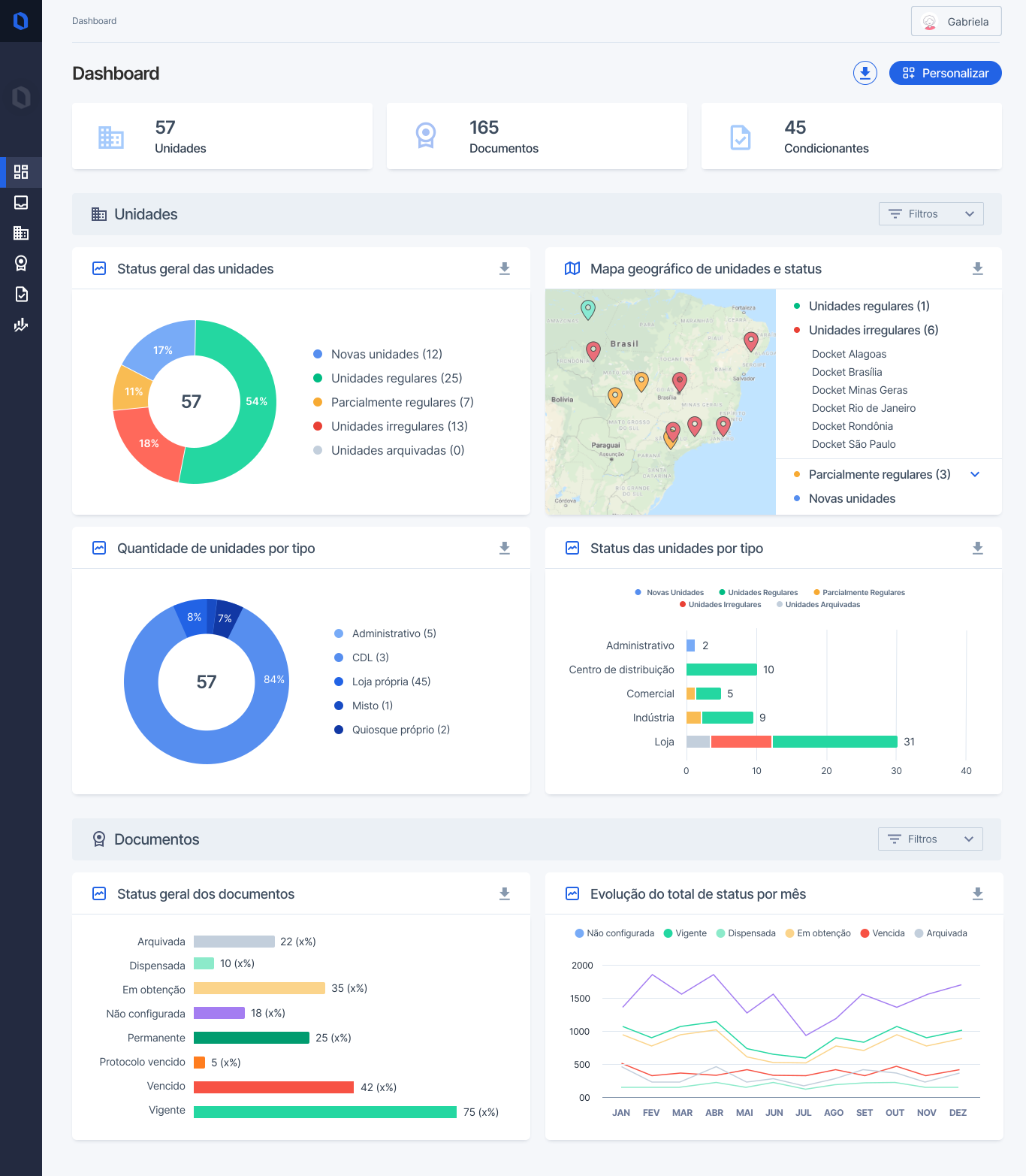Click the red map pin near Brasília
1026x1176 pixels.
[680, 382]
